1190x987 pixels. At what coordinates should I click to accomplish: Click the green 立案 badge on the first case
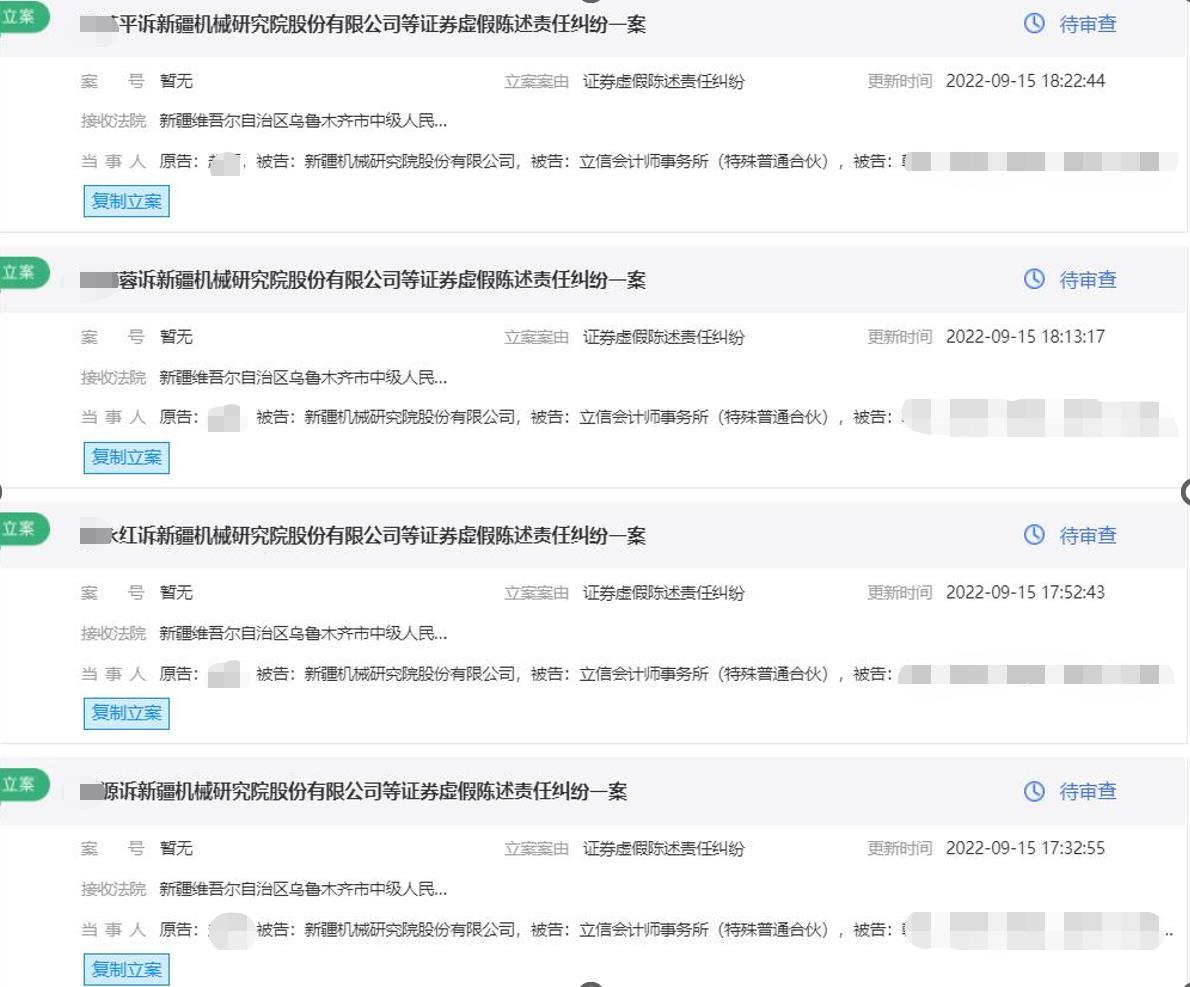22,16
